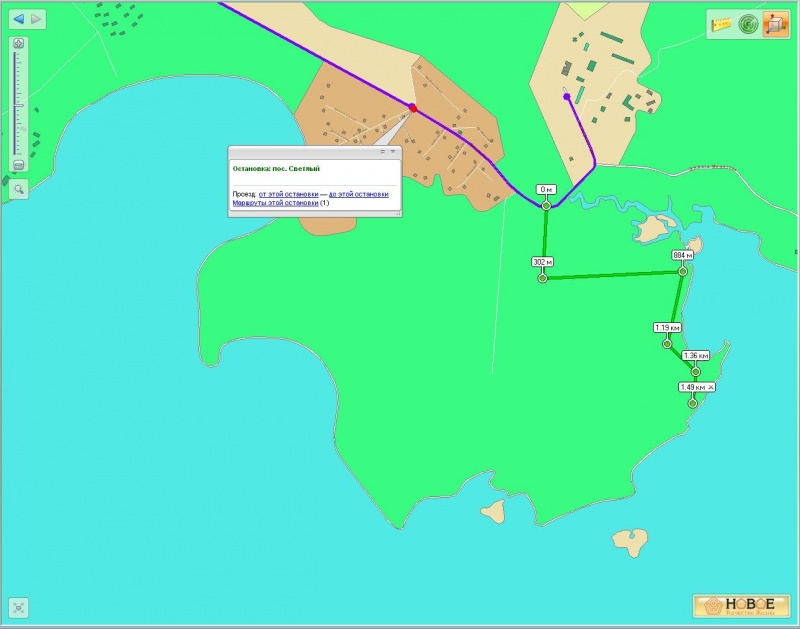Screen dimensions: 800x629
Task: Toggle the 3D cube view tool
Action: (x=776, y=24)
